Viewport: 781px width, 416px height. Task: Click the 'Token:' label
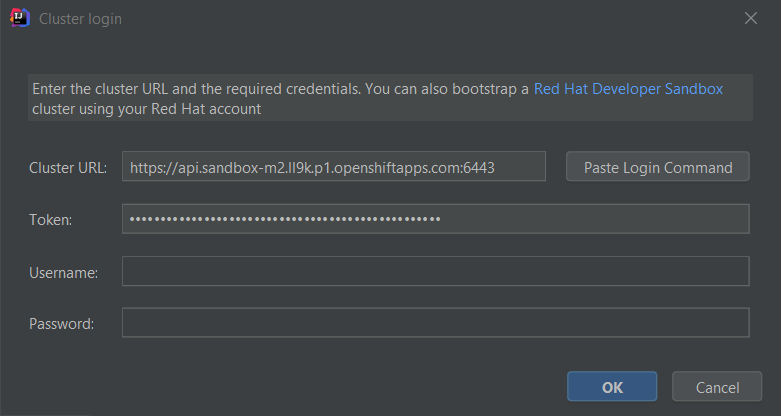(50, 220)
